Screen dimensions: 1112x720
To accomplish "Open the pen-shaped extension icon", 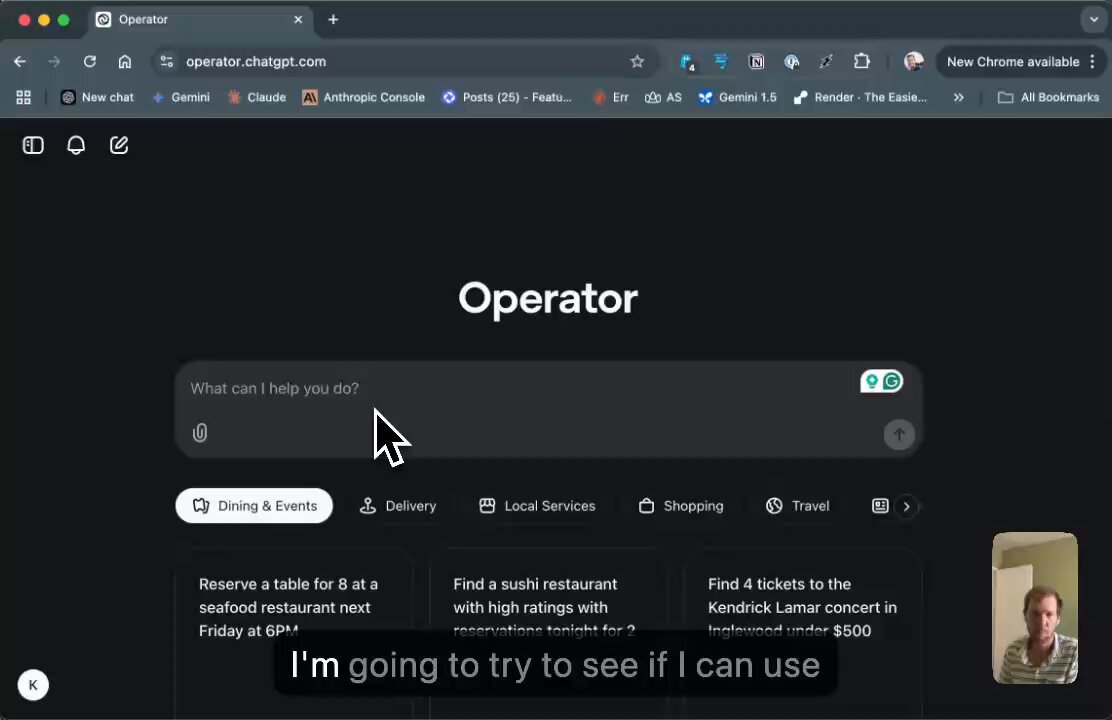I will point(826,62).
